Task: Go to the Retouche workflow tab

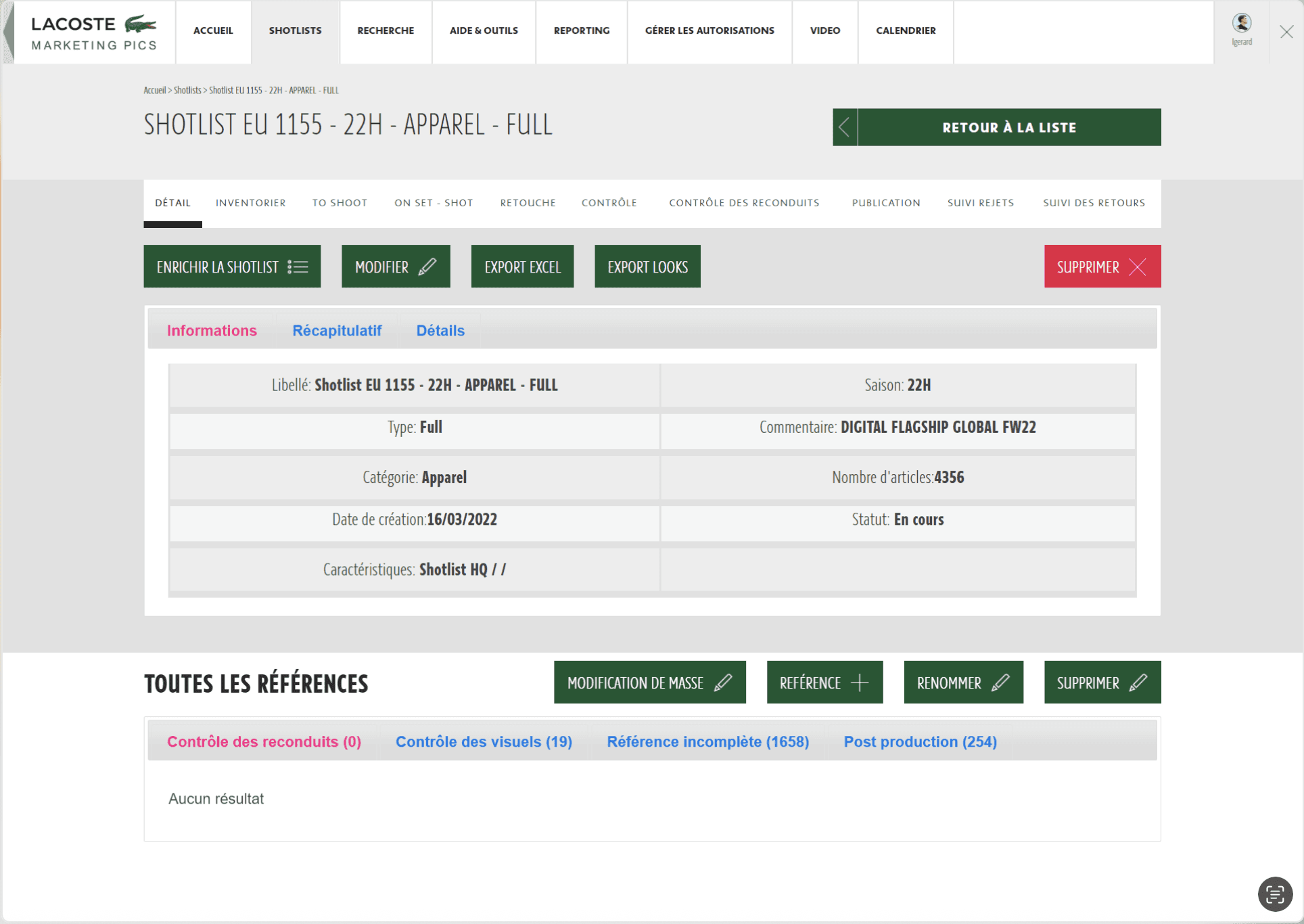Action: pyautogui.click(x=528, y=203)
